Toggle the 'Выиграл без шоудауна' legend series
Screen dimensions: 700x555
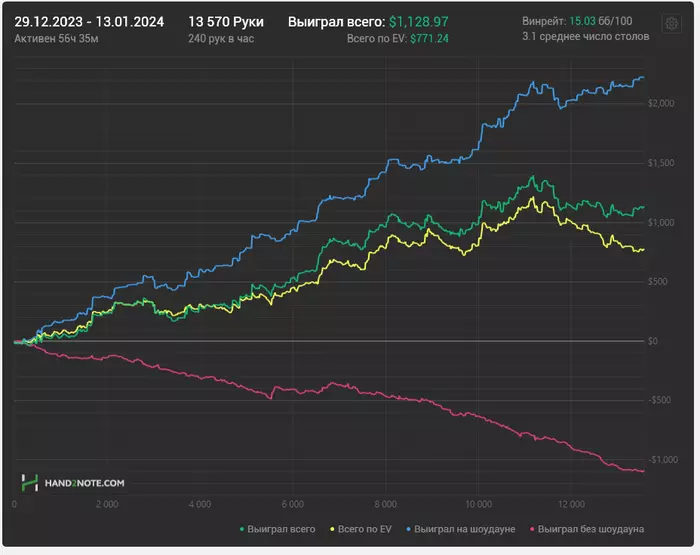[x=587, y=529]
